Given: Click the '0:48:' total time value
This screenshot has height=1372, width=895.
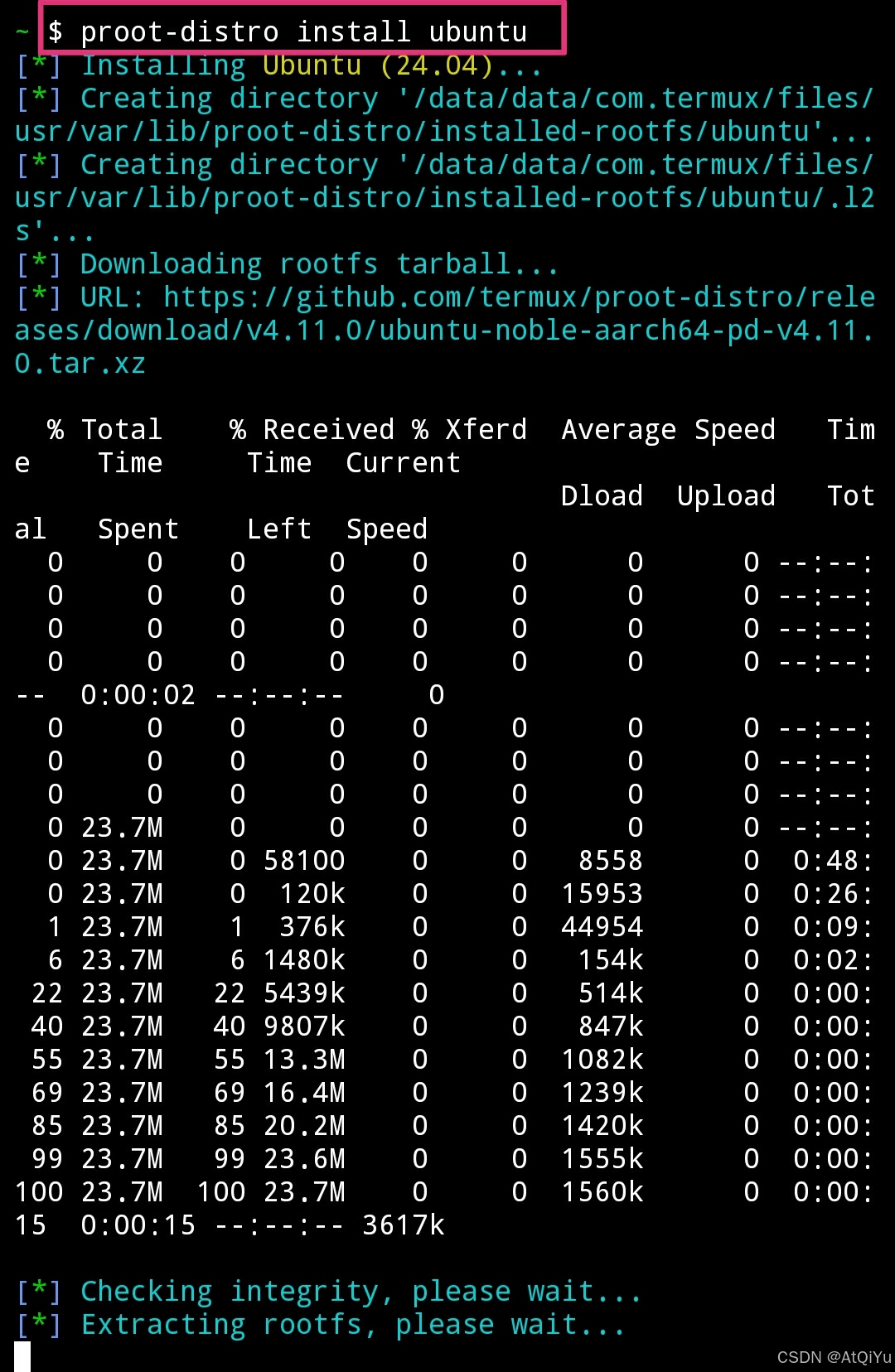Looking at the screenshot, I should 833,860.
